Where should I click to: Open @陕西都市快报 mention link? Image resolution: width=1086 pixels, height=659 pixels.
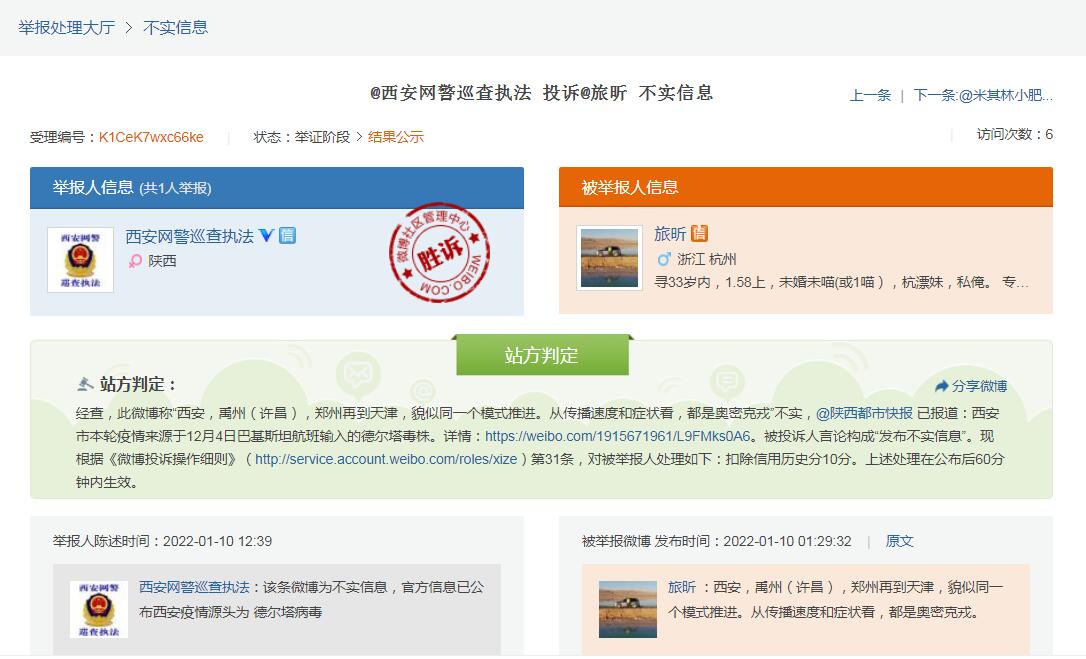pos(864,414)
